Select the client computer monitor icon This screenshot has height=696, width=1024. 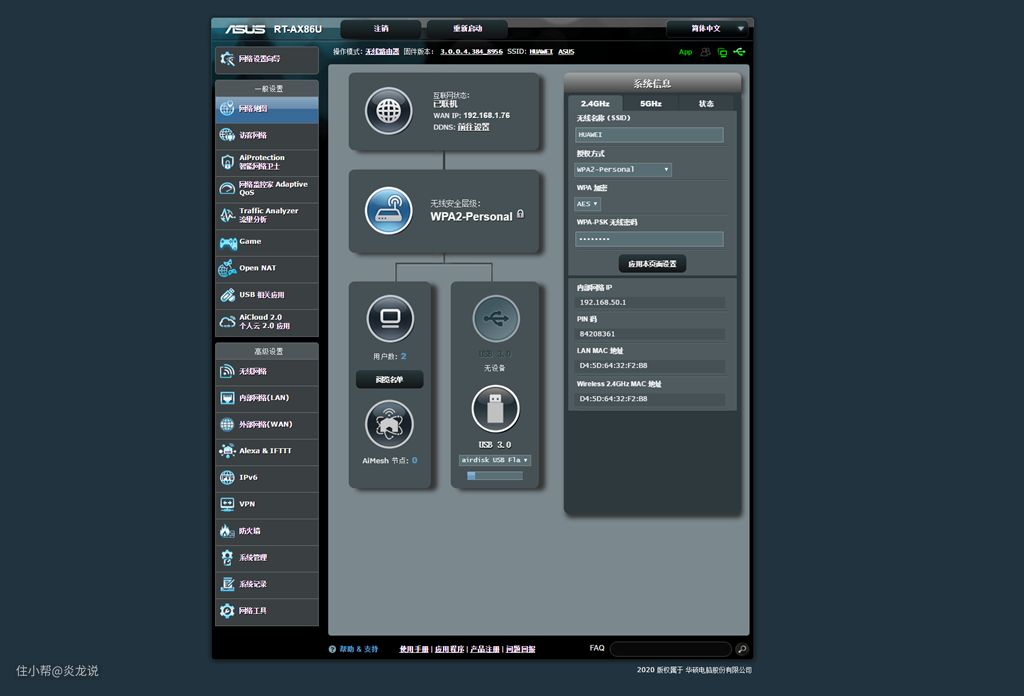point(390,319)
